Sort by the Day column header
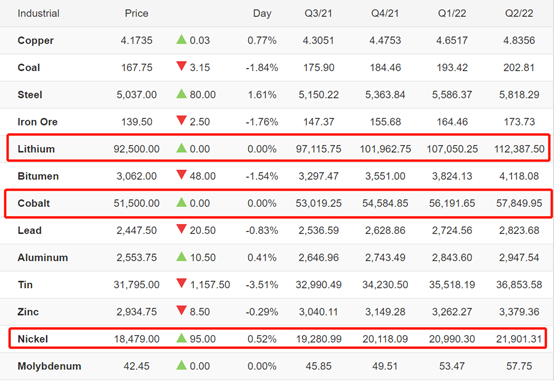This screenshot has height=381, width=554. (262, 13)
